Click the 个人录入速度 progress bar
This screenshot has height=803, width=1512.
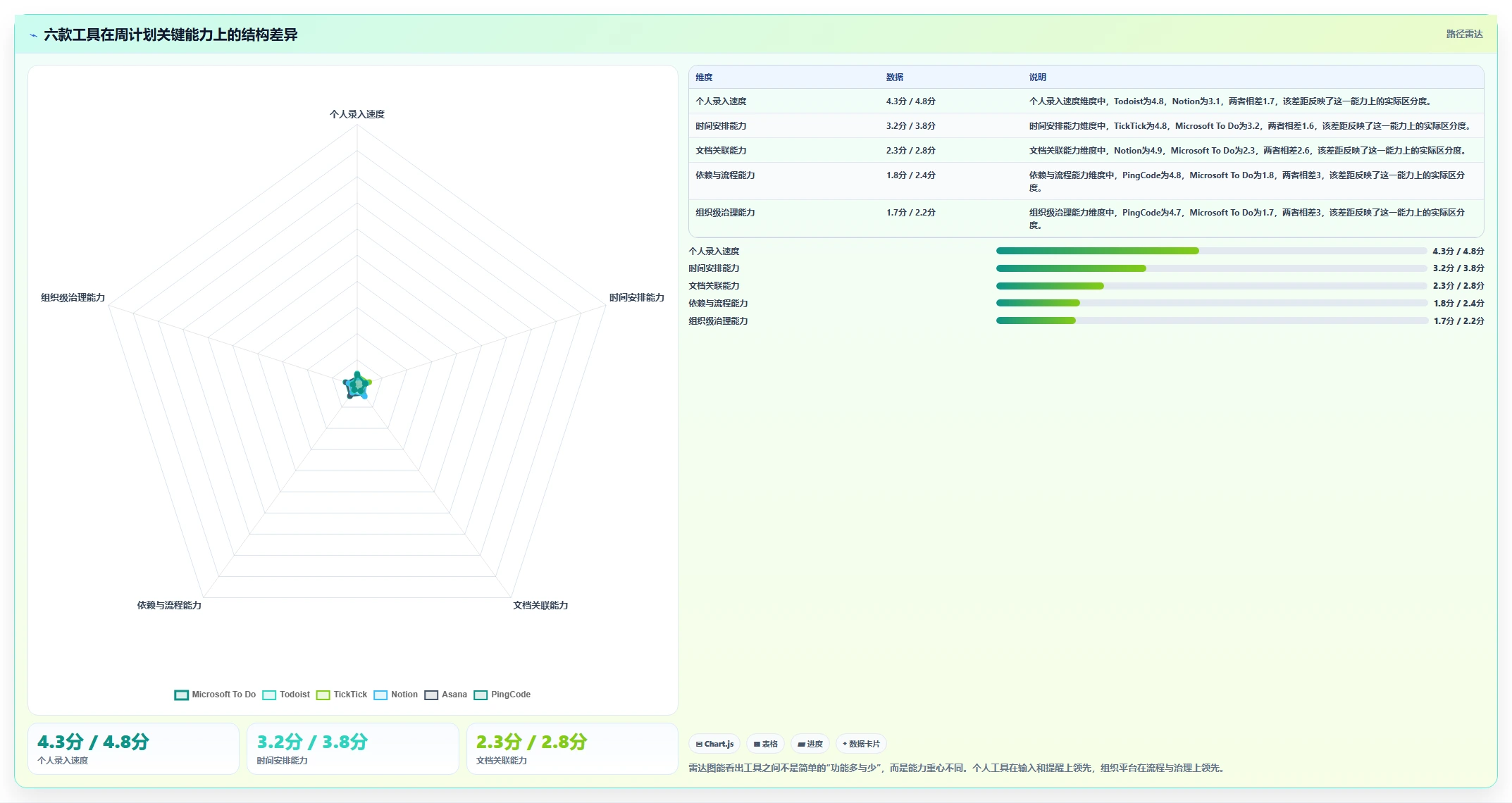(x=1211, y=251)
